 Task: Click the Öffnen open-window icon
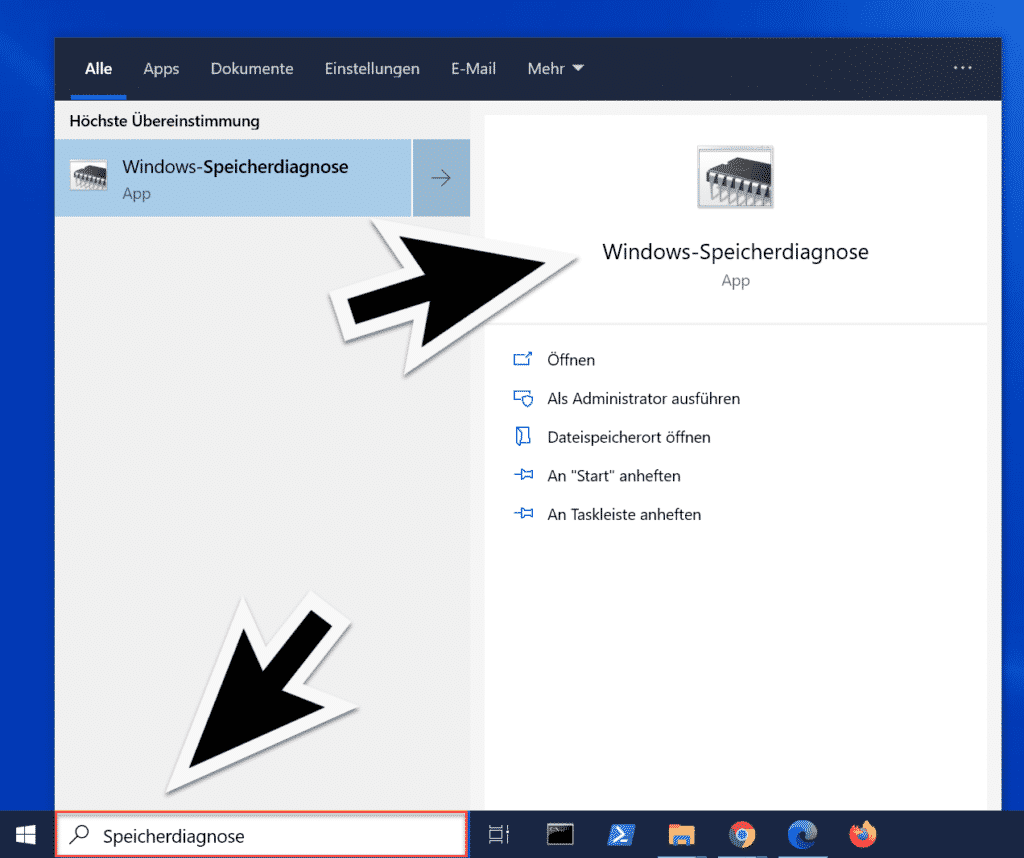(x=523, y=359)
